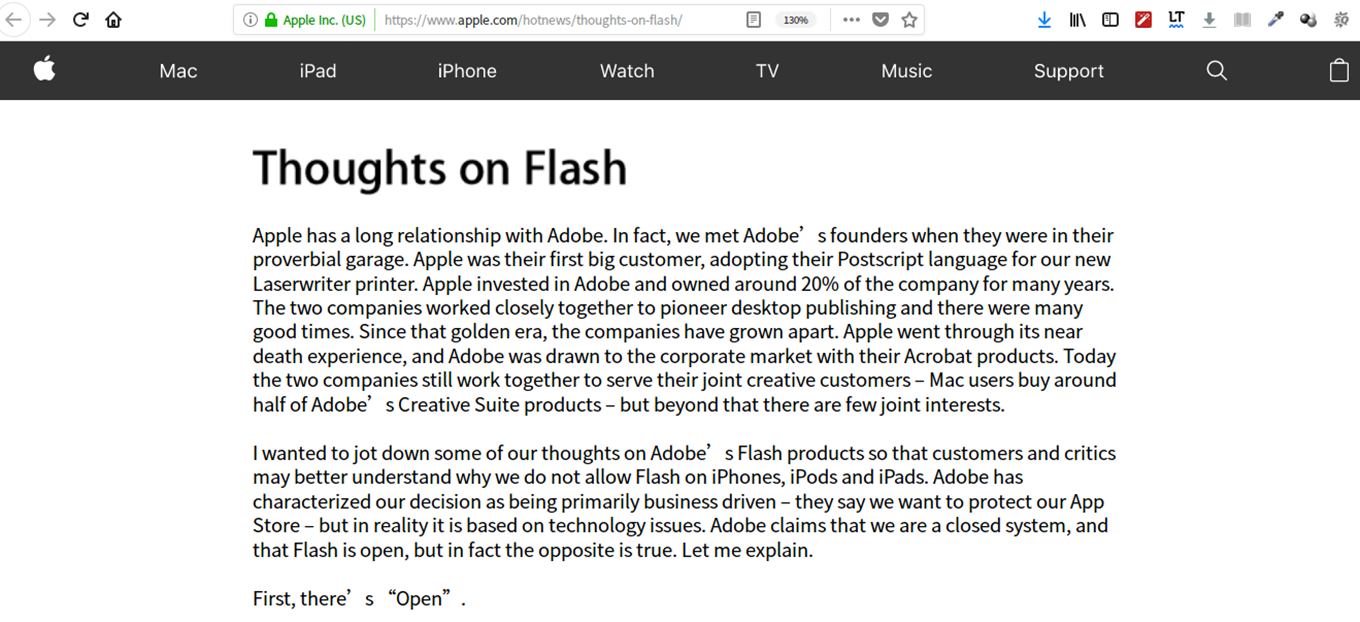1360x622 pixels.
Task: Toggle Reader View for this page
Action: pyautogui.click(x=754, y=20)
